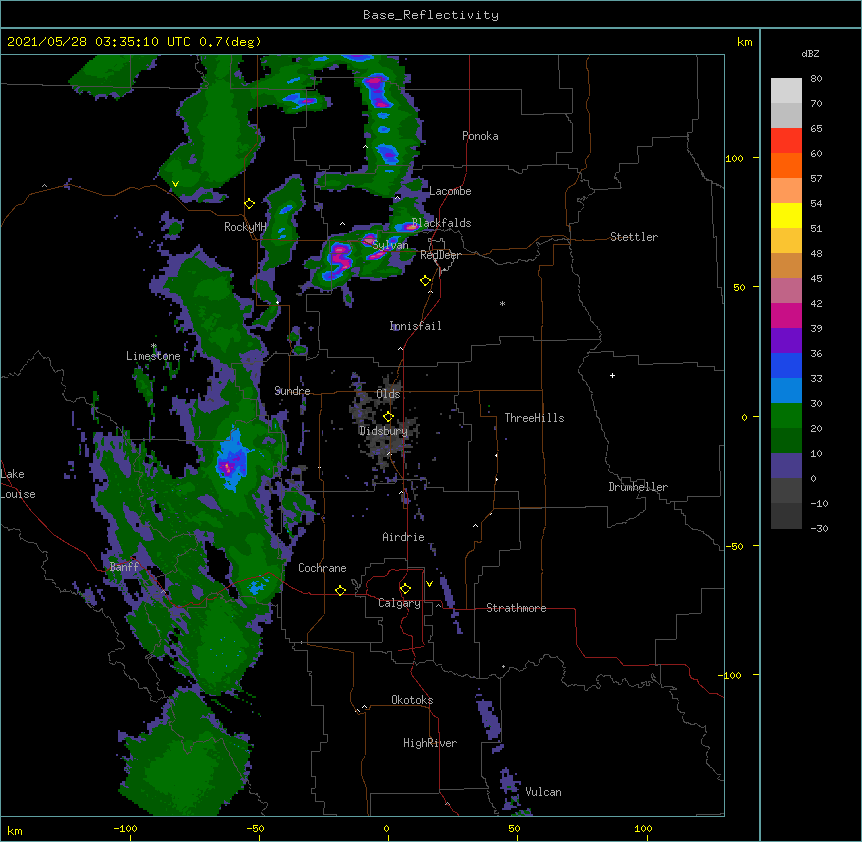Click the white 80 dBZ color swatch
Viewport: 862px width, 842px height.
pos(786,91)
